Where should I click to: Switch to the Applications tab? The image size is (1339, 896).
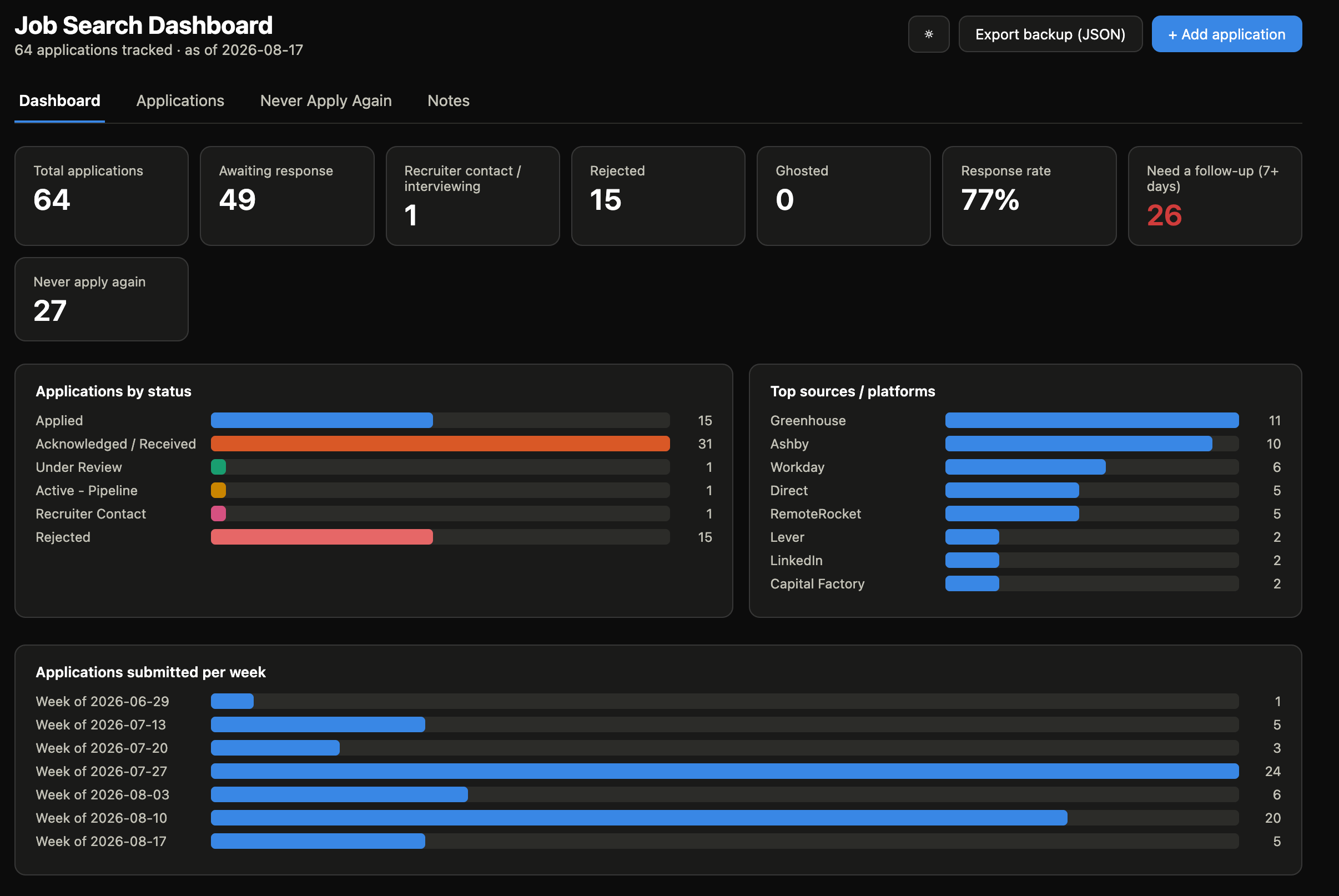[180, 100]
